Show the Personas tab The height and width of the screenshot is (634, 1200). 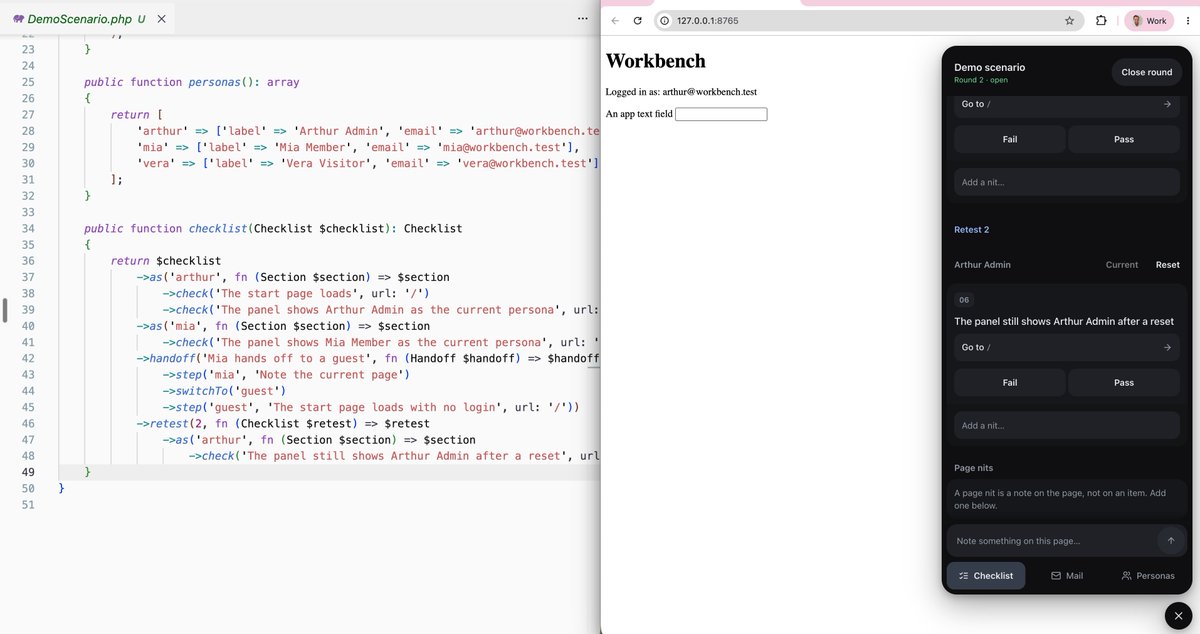1148,575
